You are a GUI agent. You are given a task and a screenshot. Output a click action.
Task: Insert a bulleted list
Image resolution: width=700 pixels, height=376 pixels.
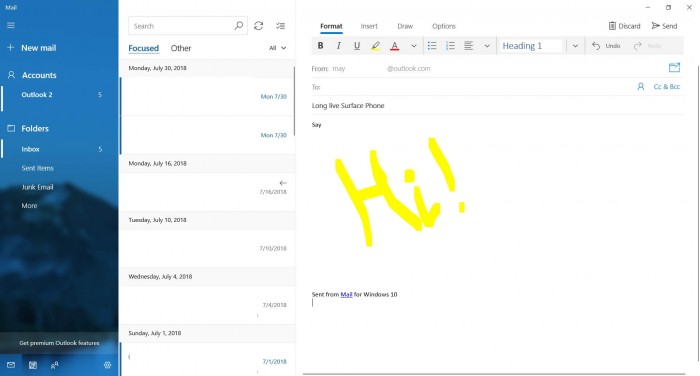coord(432,46)
